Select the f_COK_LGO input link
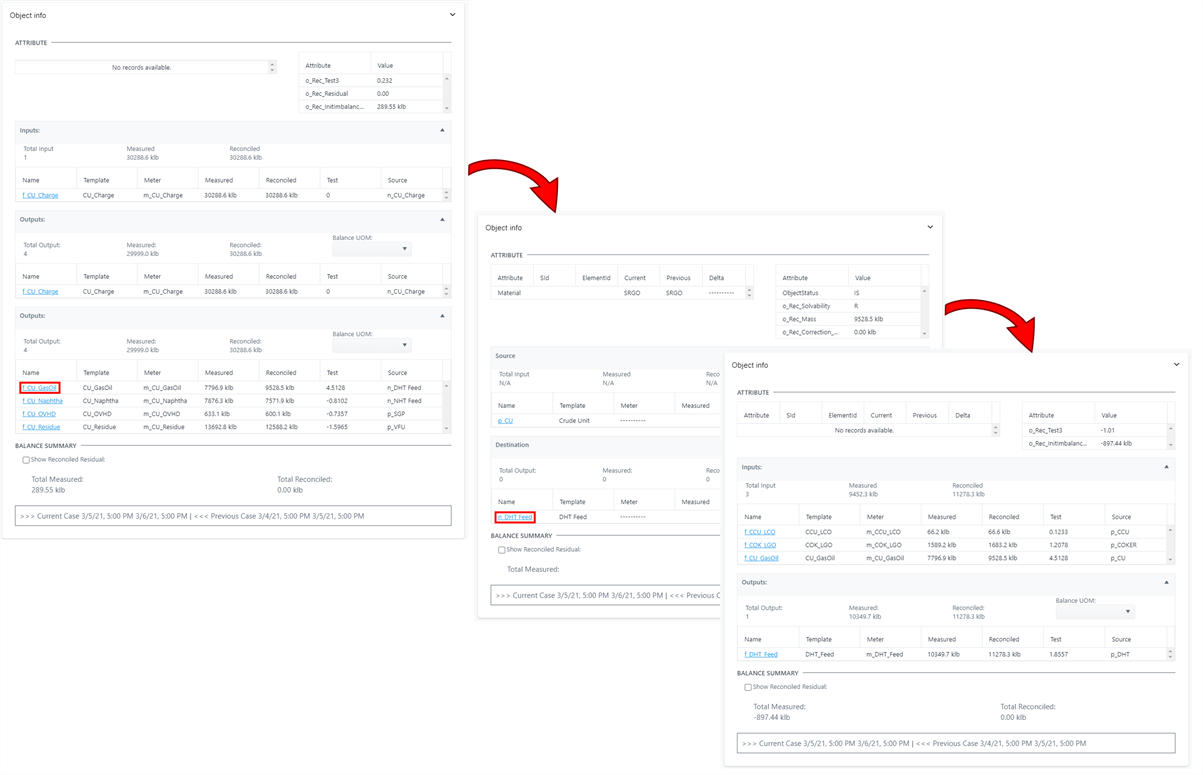 [760, 545]
